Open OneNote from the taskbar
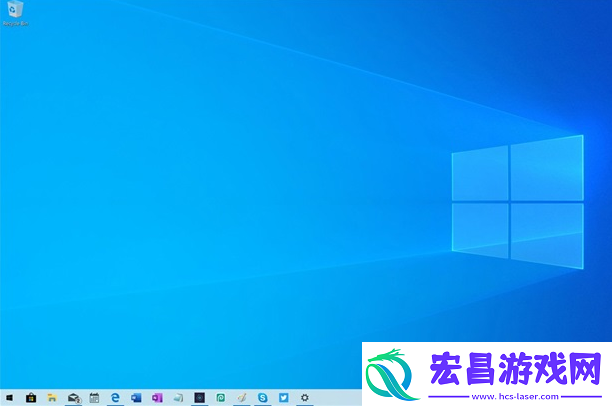Screen dimensions: 612x408 tap(157, 398)
